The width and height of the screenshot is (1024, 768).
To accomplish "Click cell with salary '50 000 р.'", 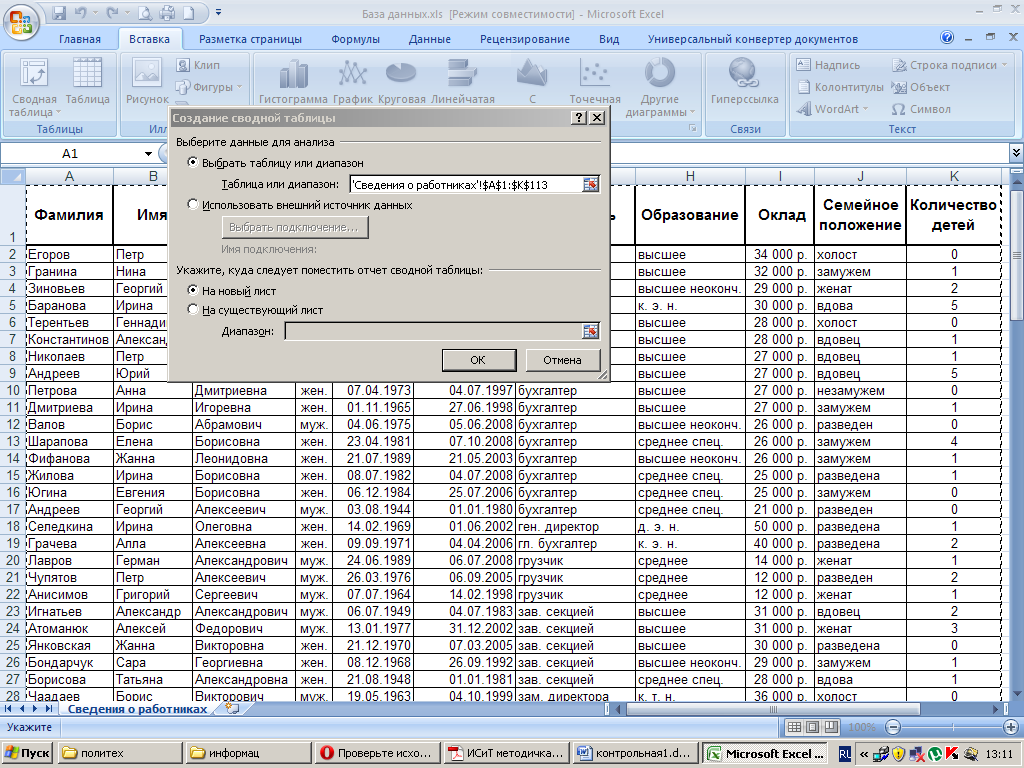I will click(780, 526).
